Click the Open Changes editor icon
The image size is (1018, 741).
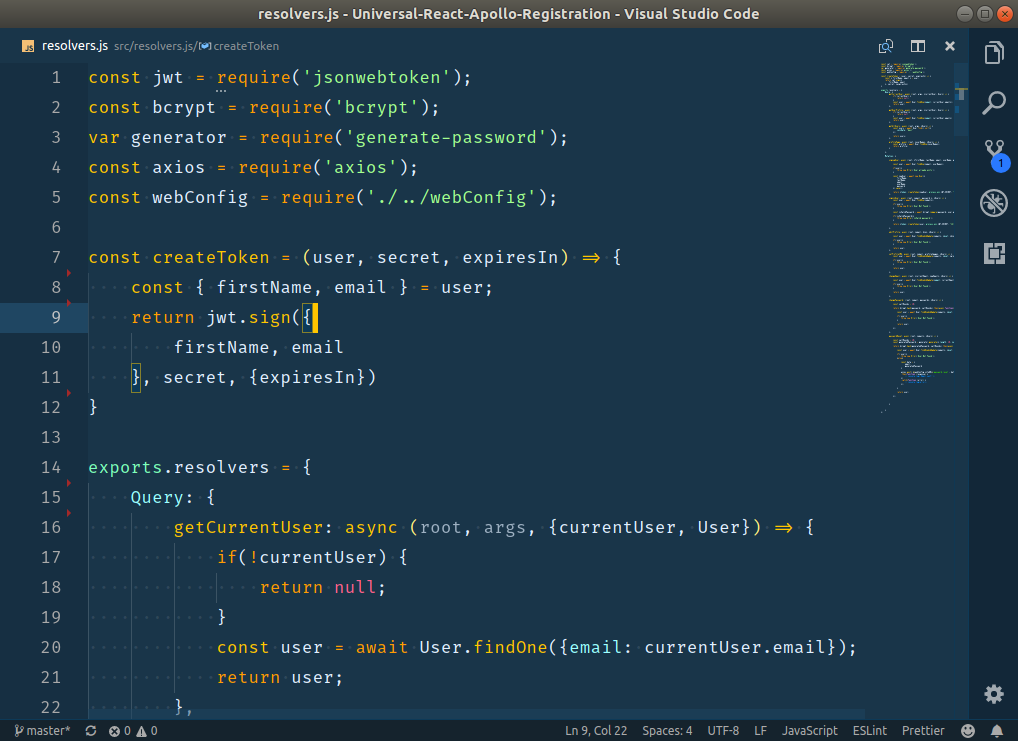[886, 46]
